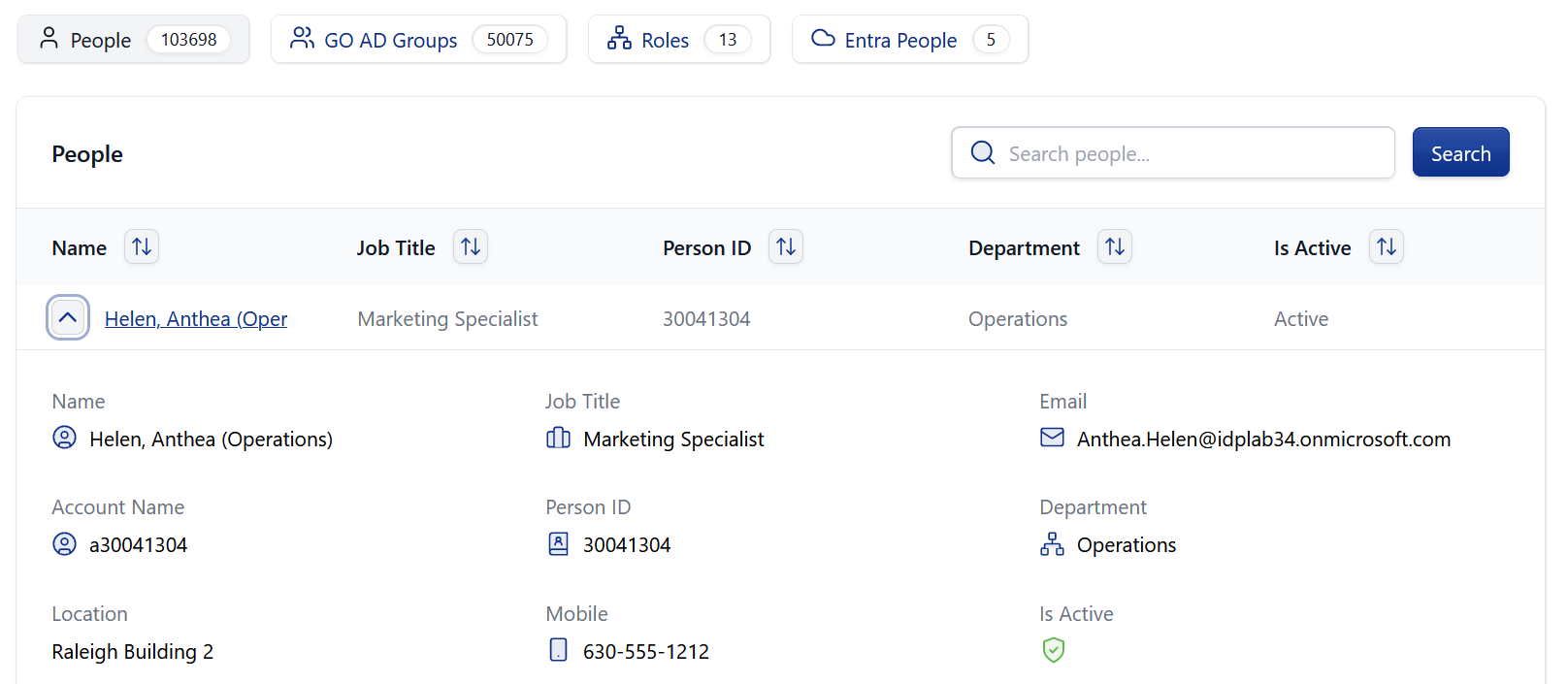The height and width of the screenshot is (684, 1568).
Task: Switch to the Roles tab
Action: tap(678, 40)
